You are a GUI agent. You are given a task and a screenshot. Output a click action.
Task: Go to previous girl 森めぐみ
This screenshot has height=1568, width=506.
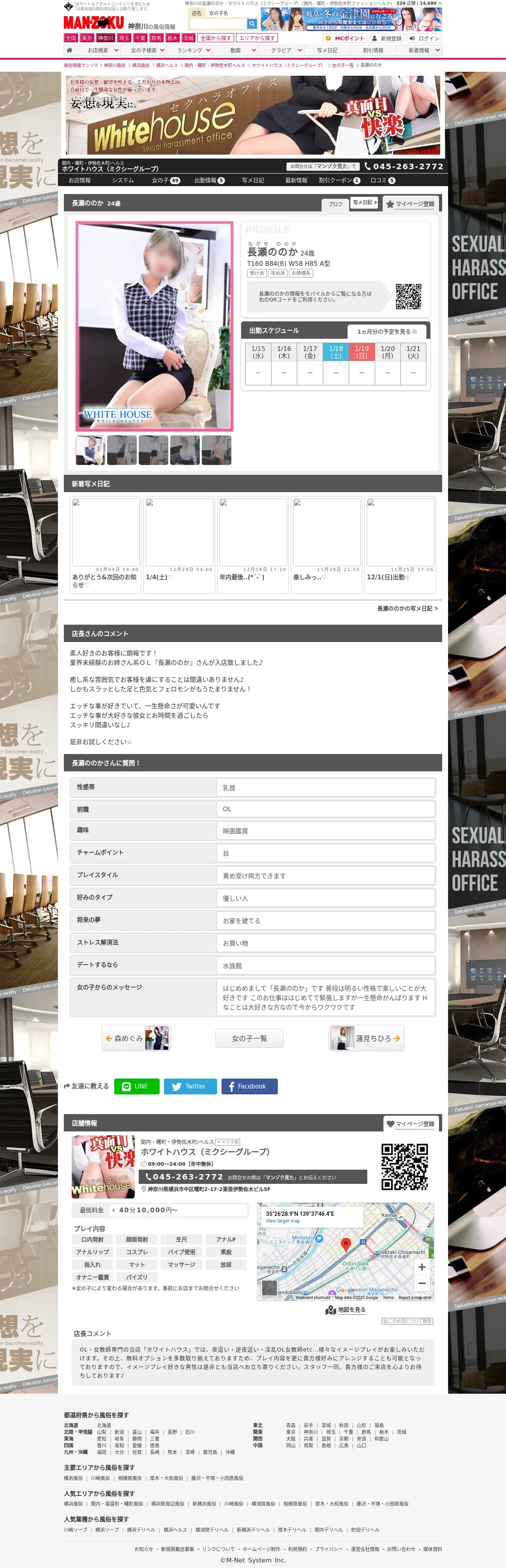pyautogui.click(x=136, y=1038)
